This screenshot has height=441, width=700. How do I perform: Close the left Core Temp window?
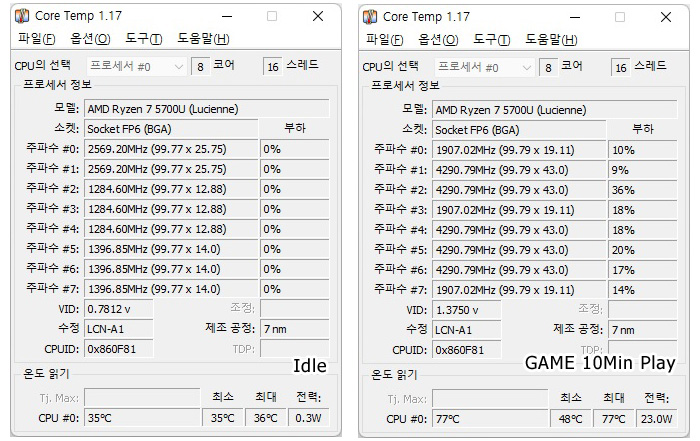pos(318,16)
